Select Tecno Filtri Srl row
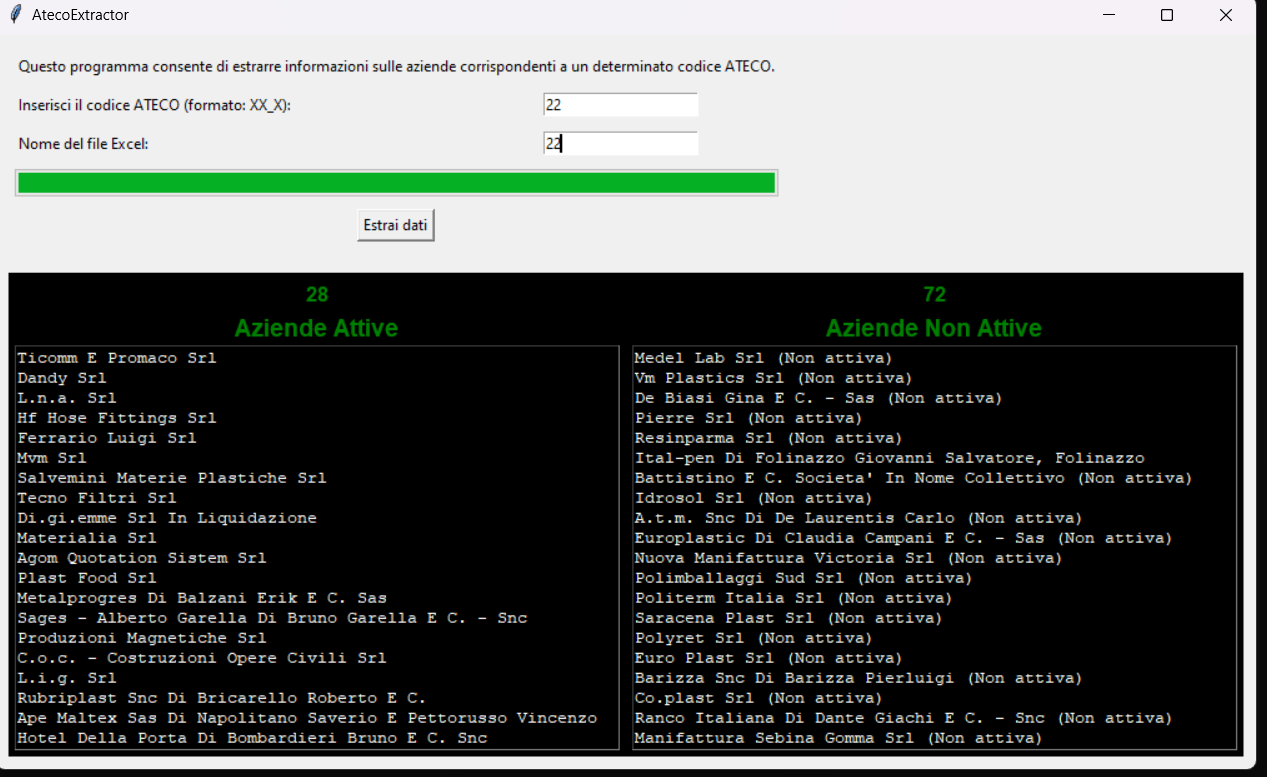1267x777 pixels. (x=317, y=498)
